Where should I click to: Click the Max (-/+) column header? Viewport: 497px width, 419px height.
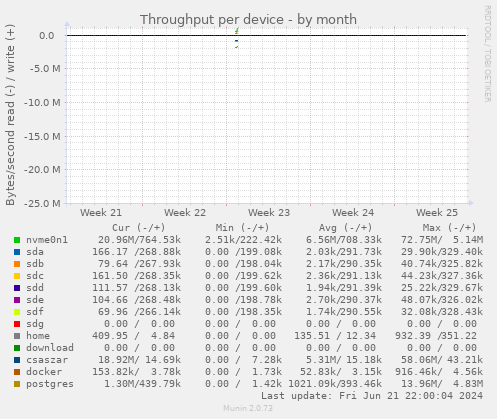(450, 228)
